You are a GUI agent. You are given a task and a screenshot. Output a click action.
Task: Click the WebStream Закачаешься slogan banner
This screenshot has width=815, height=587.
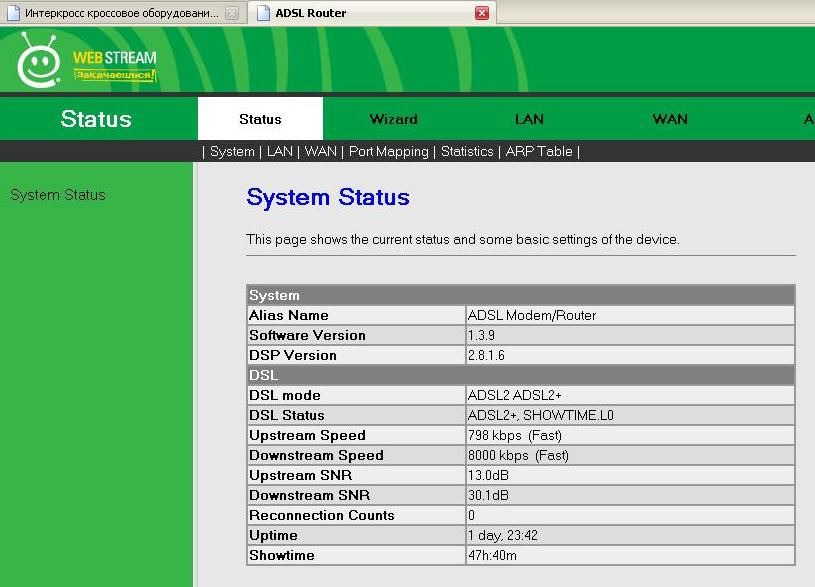(115, 76)
